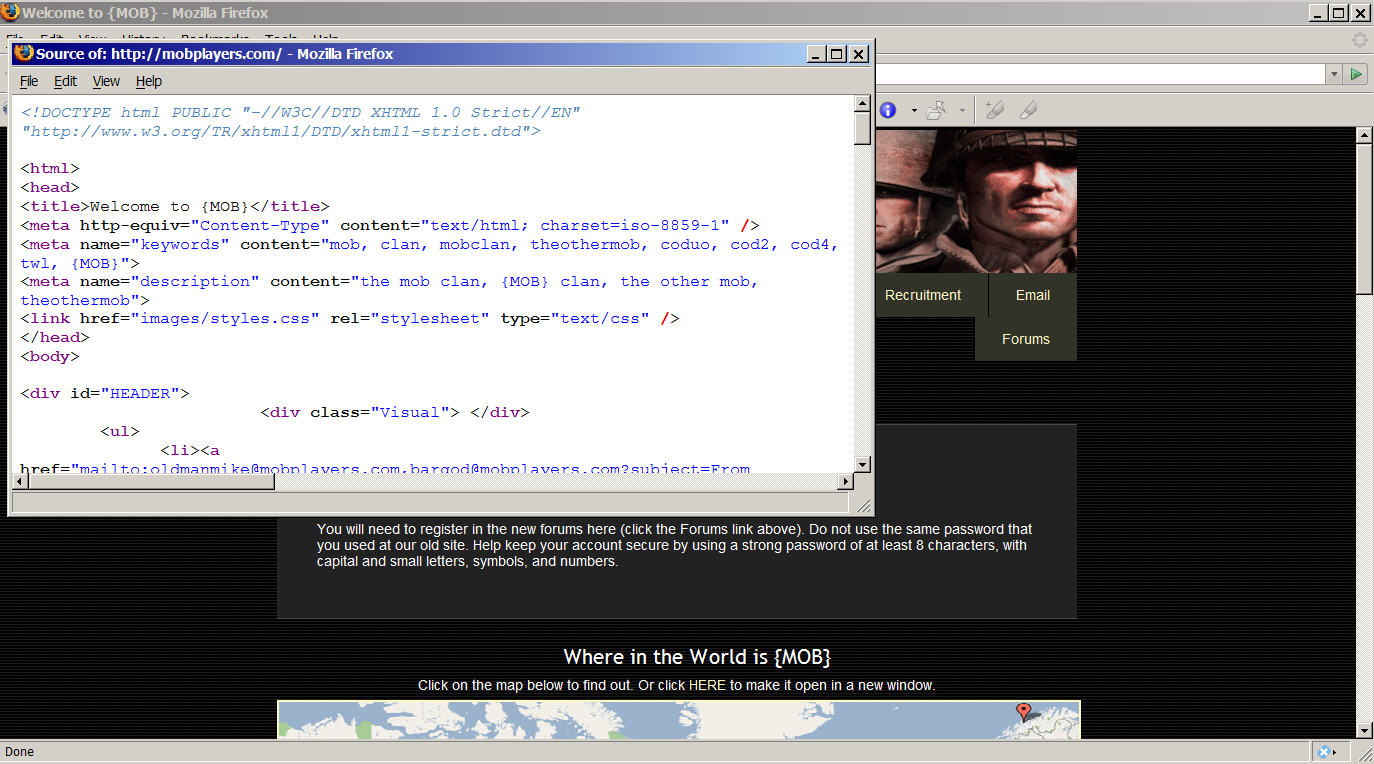Expand the address bar history dropdown
The height and width of the screenshot is (764, 1374).
1333,74
